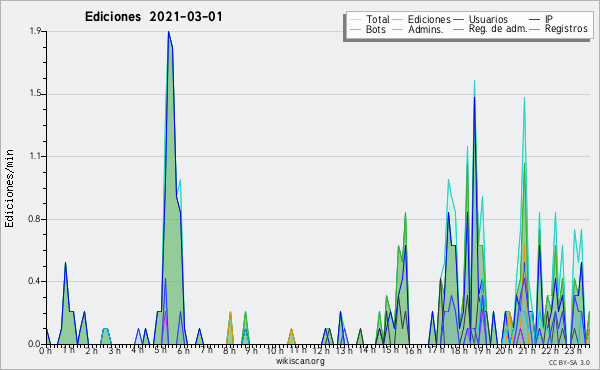This screenshot has width=600, height=370.
Task: Click the '4 h' x-axis label
Action: [x=137, y=350]
